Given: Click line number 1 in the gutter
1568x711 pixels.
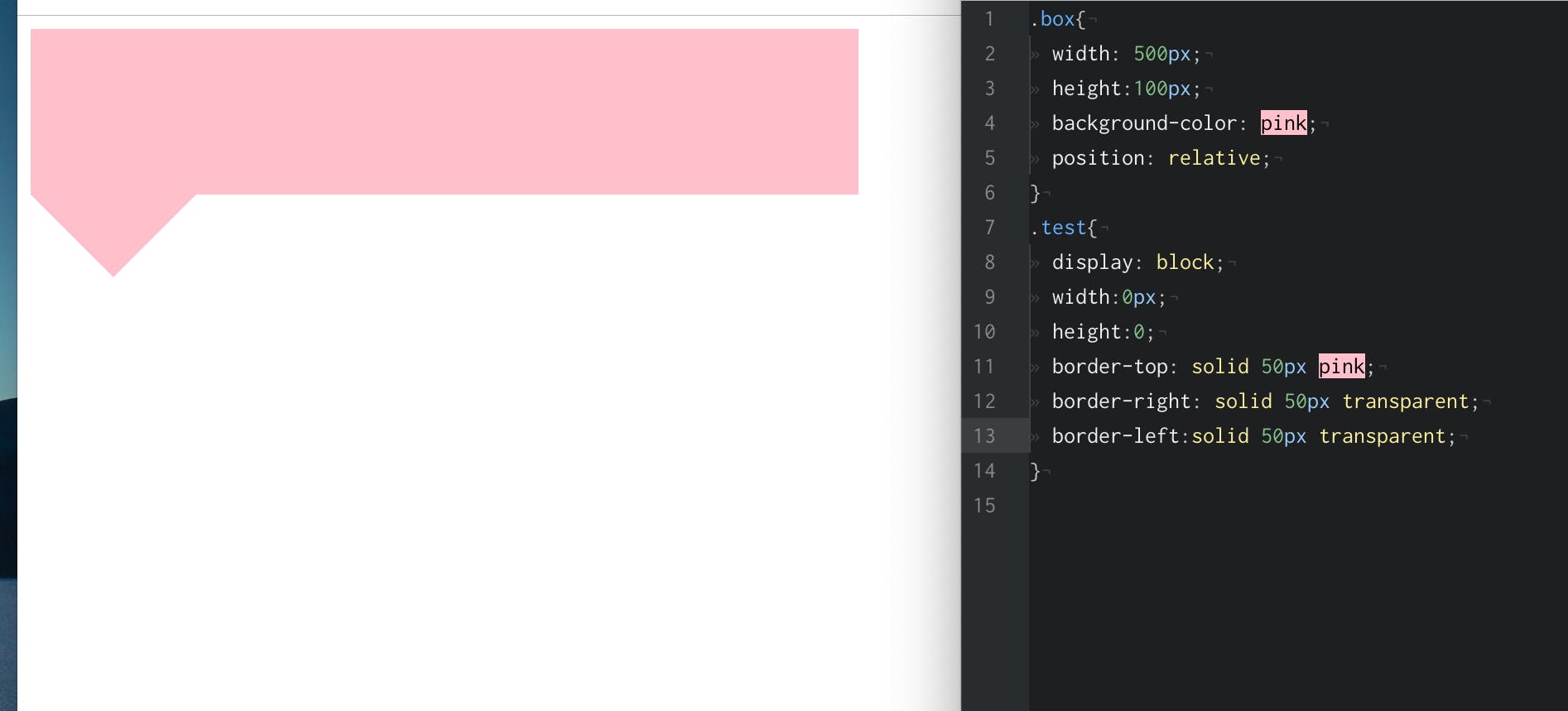Looking at the screenshot, I should click(x=988, y=19).
